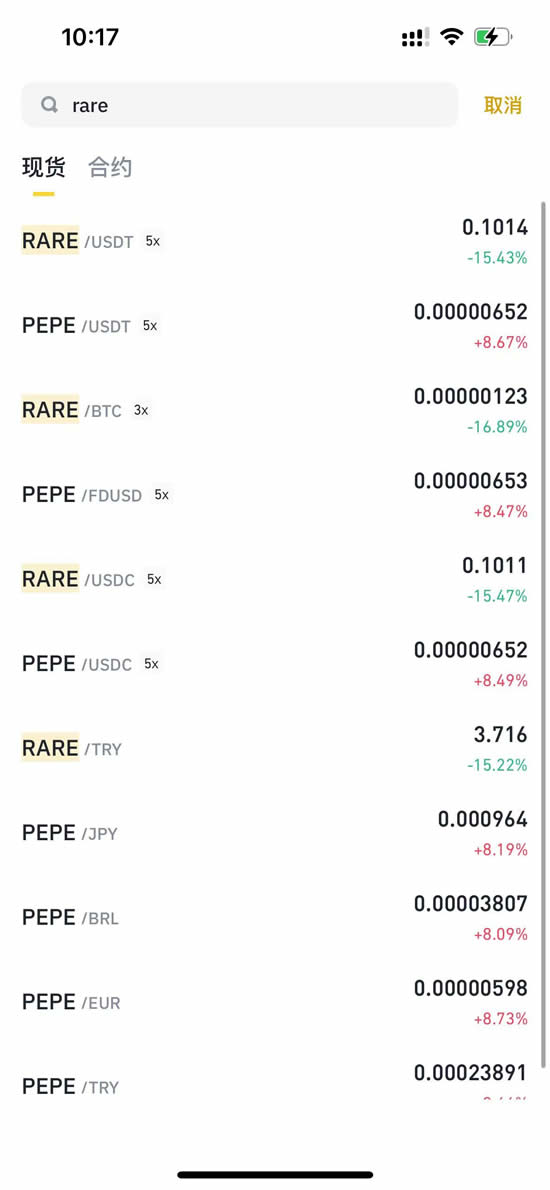
Task: Tap the 5x badge on PEPE/FDUSD
Action: (x=162, y=495)
